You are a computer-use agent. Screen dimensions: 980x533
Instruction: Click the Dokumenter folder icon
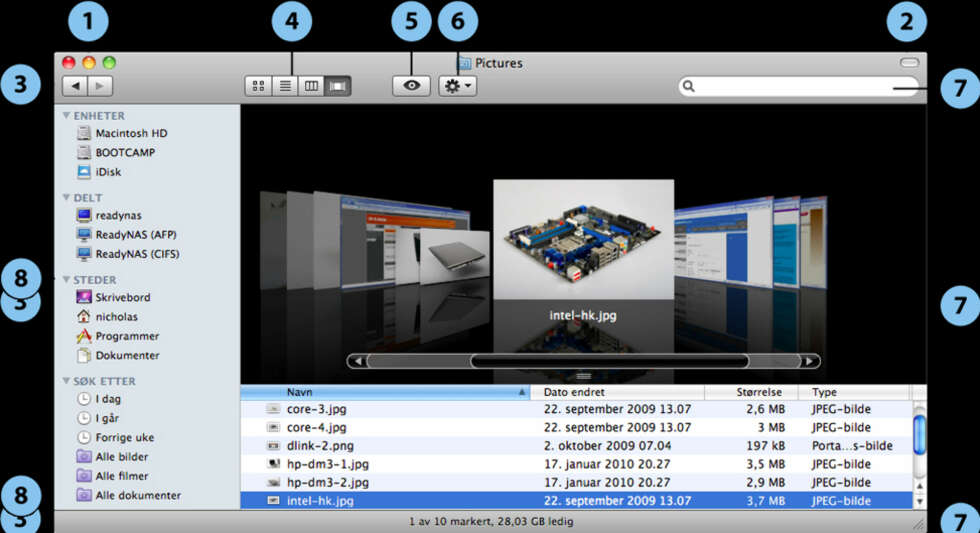[84, 356]
